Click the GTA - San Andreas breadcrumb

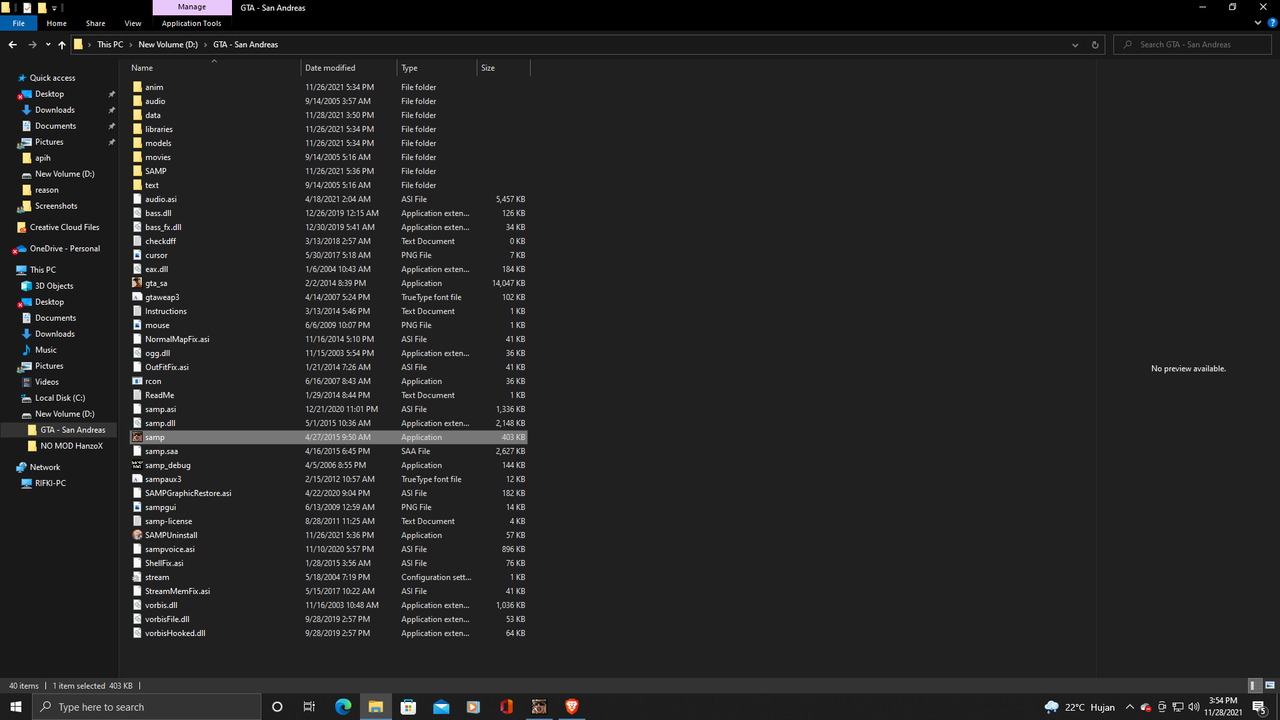(x=245, y=45)
